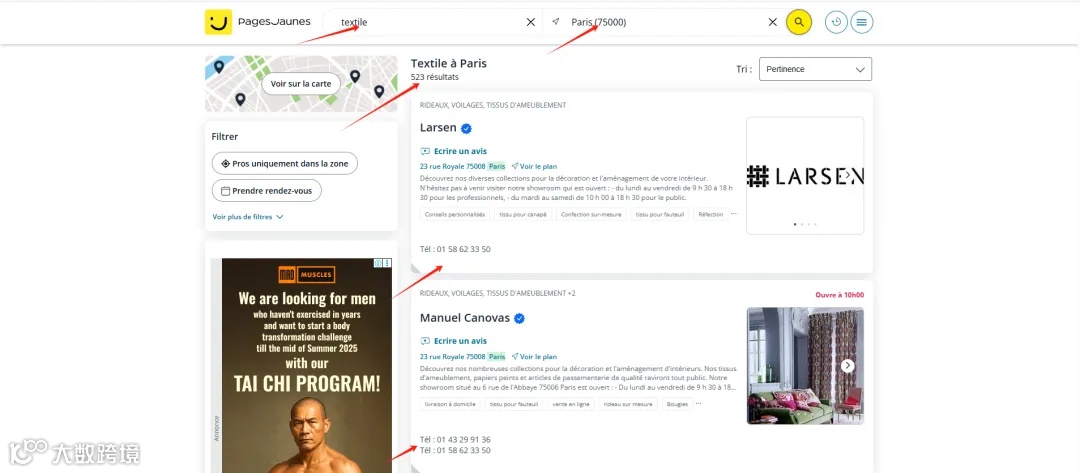Open the Manuel Canovas listing title
The image size is (1080, 473).
click(465, 318)
